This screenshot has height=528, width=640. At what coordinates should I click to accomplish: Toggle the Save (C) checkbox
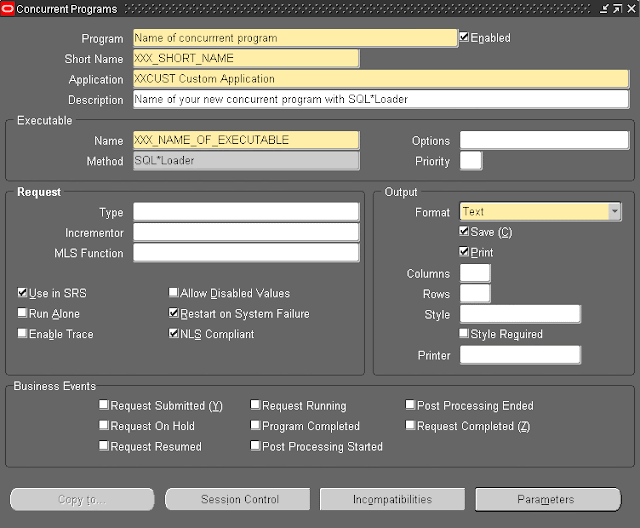[464, 231]
